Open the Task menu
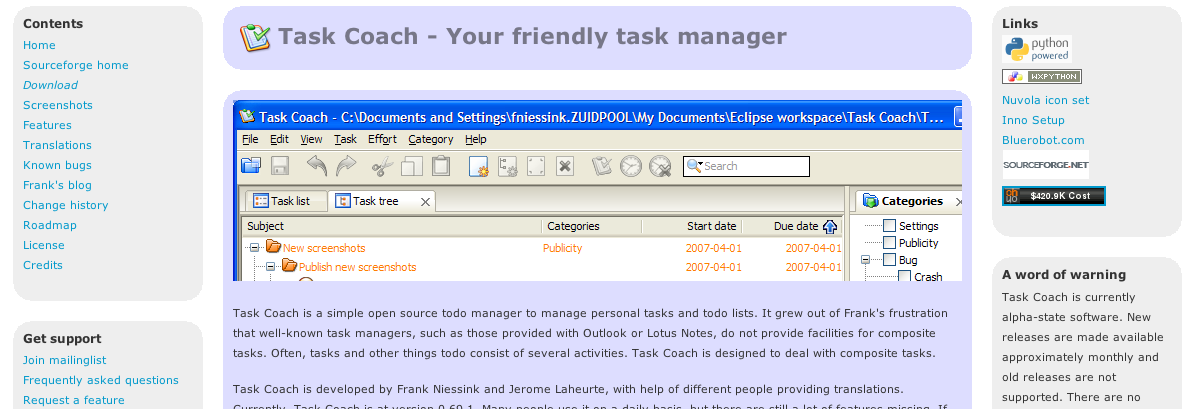The image size is (1192, 409). point(345,139)
